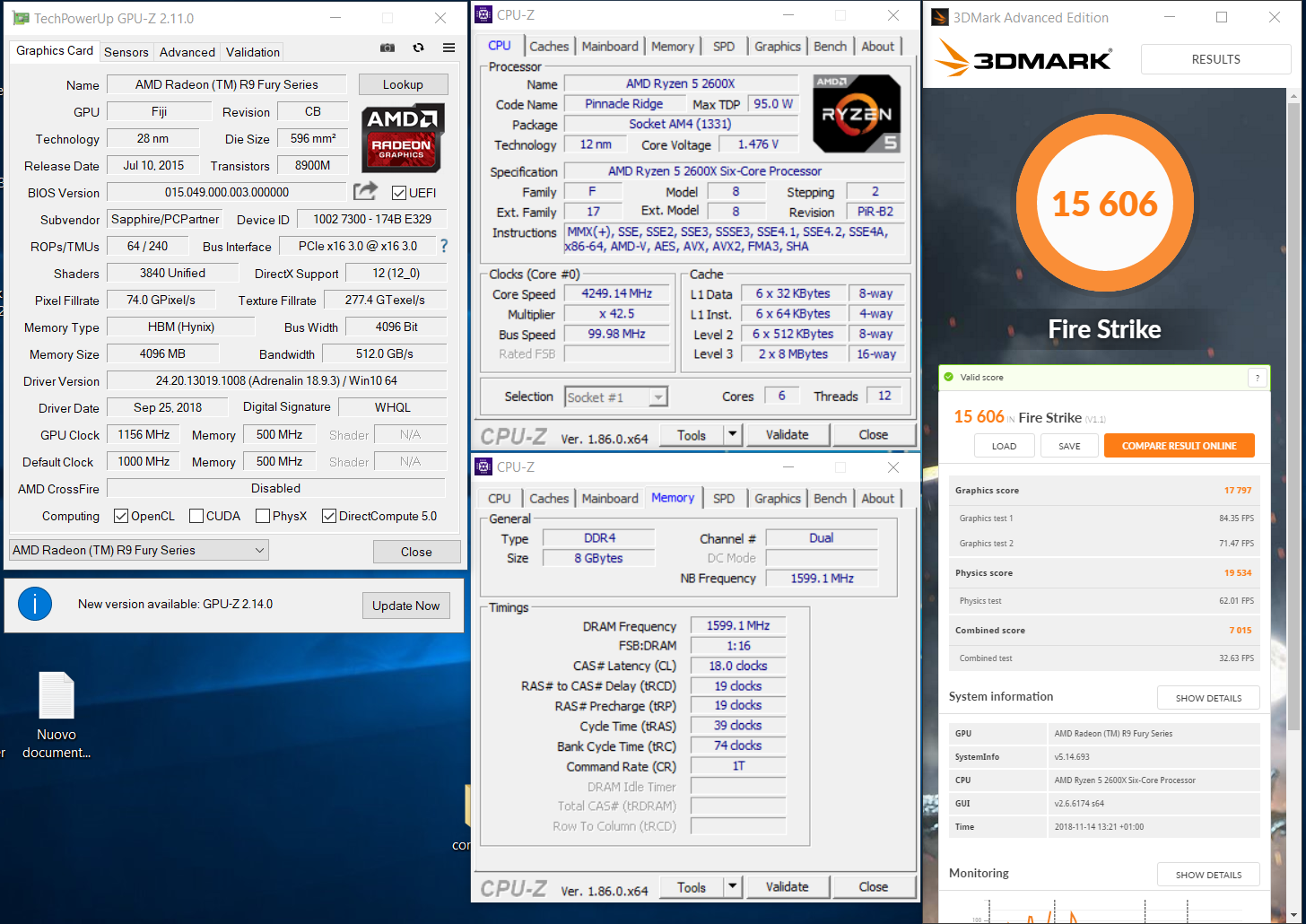Click the GPU-Z title bar app icon
The height and width of the screenshot is (924, 1306).
click(21, 18)
